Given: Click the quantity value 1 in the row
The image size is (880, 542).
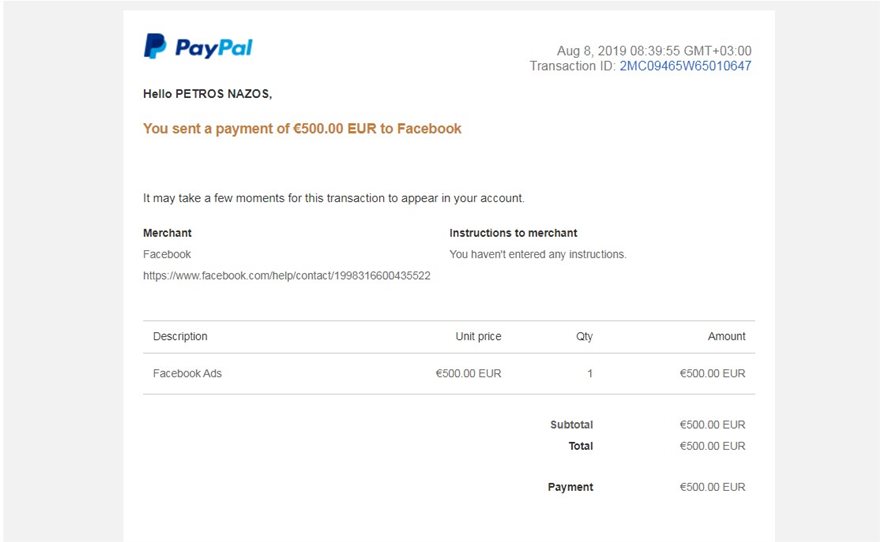Looking at the screenshot, I should 590,374.
